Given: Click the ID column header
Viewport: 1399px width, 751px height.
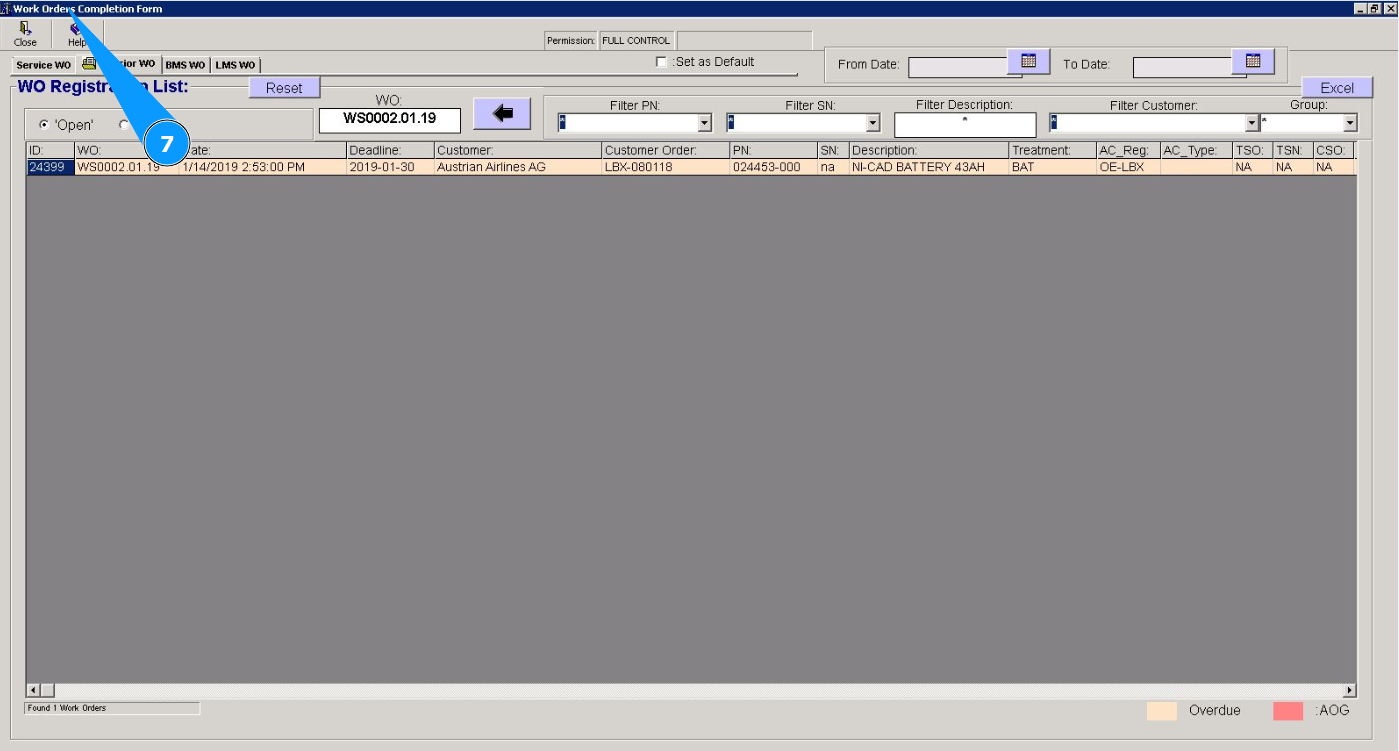Looking at the screenshot, I should point(50,151).
